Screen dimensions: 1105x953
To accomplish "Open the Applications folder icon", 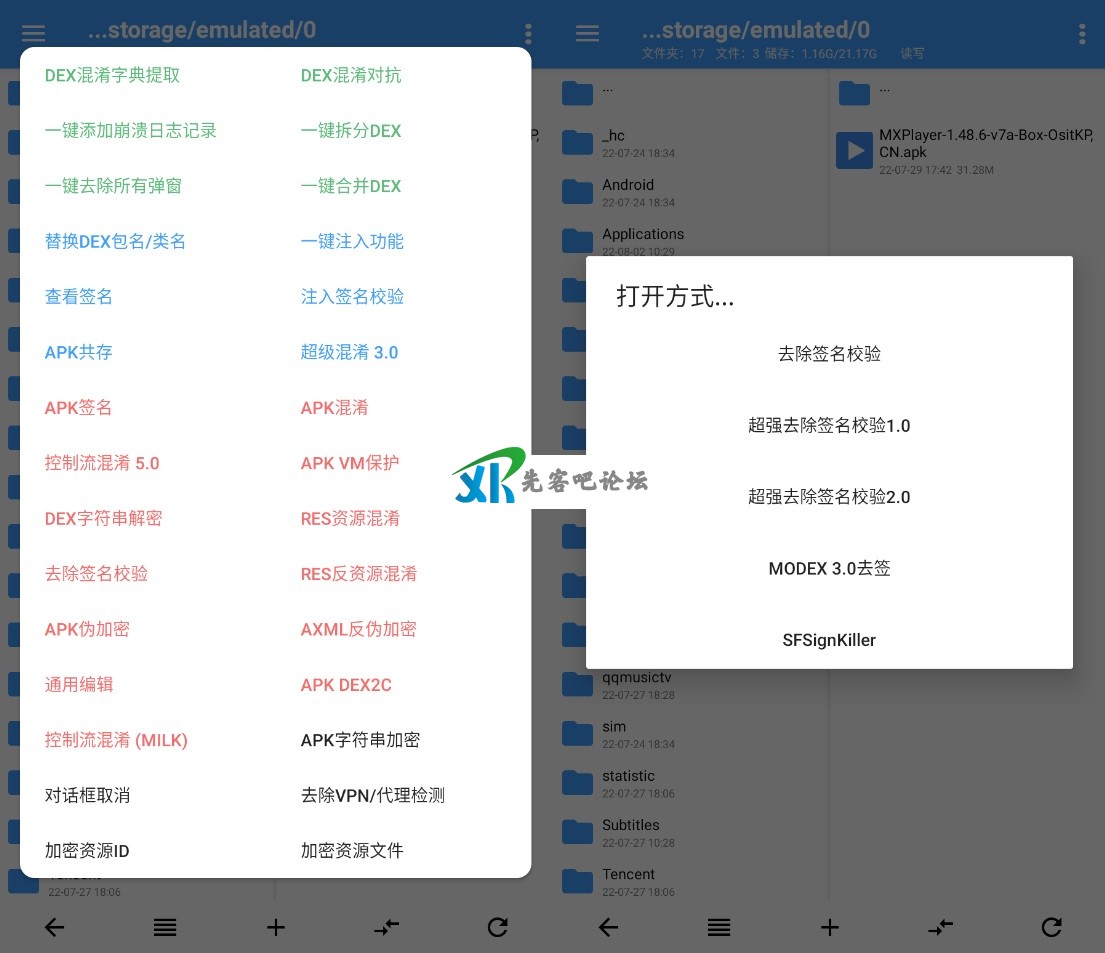I will (x=577, y=241).
